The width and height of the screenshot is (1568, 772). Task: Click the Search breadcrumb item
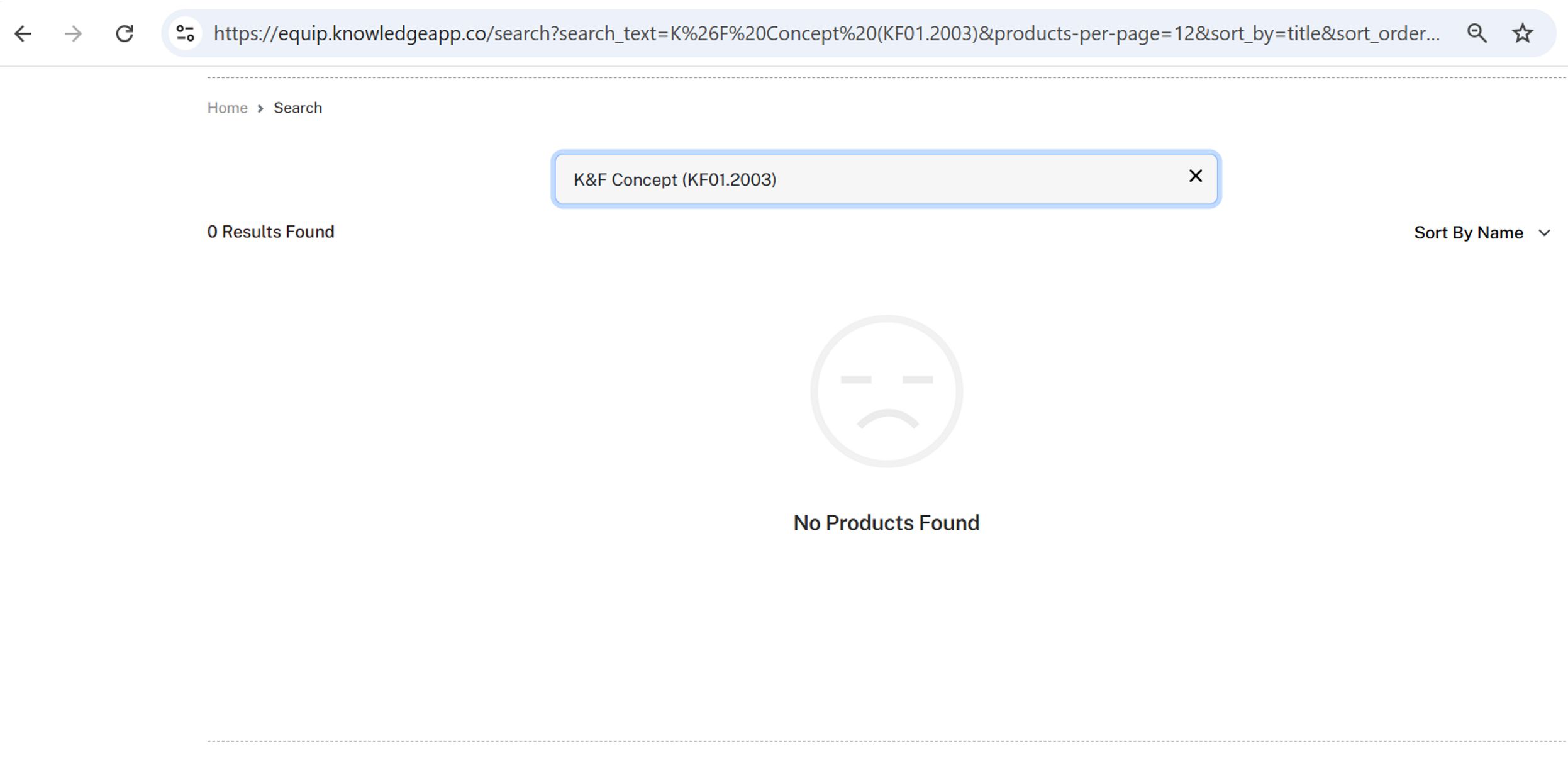(x=297, y=108)
